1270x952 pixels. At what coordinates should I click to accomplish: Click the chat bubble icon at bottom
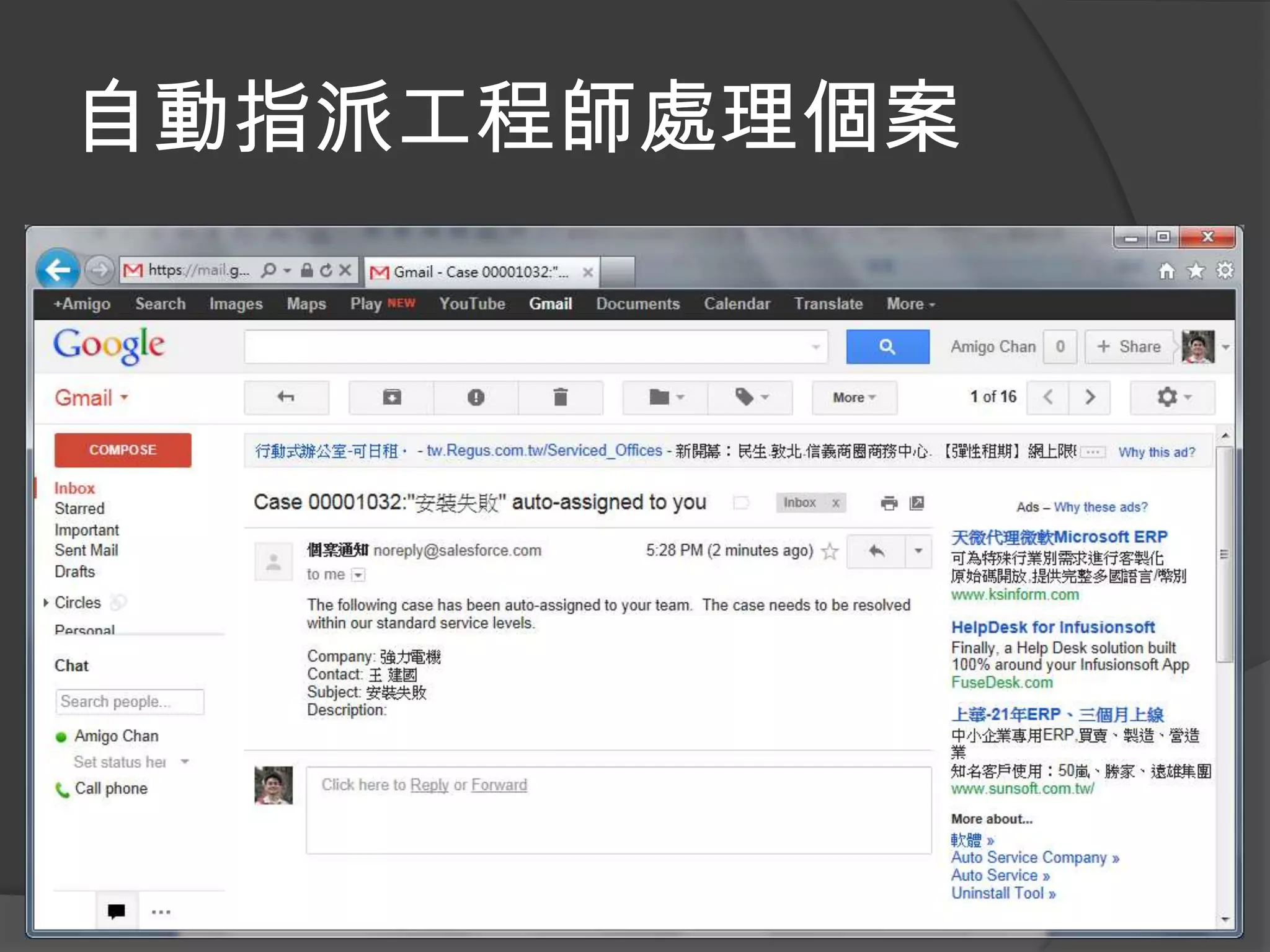click(x=117, y=911)
